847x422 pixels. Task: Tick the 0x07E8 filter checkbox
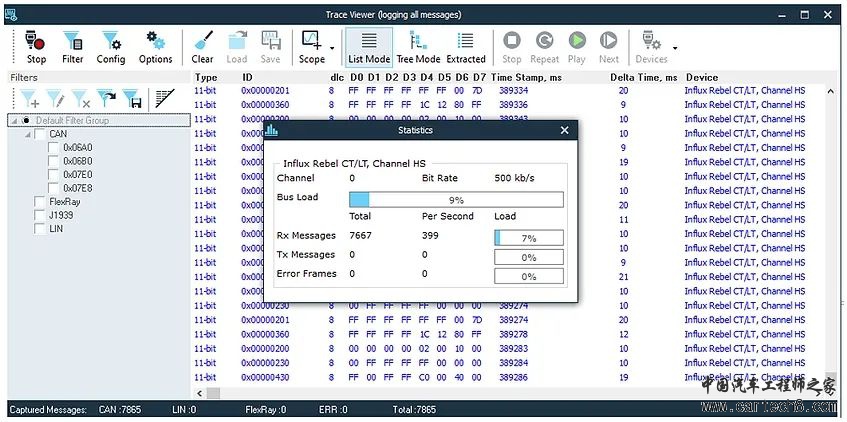53,188
